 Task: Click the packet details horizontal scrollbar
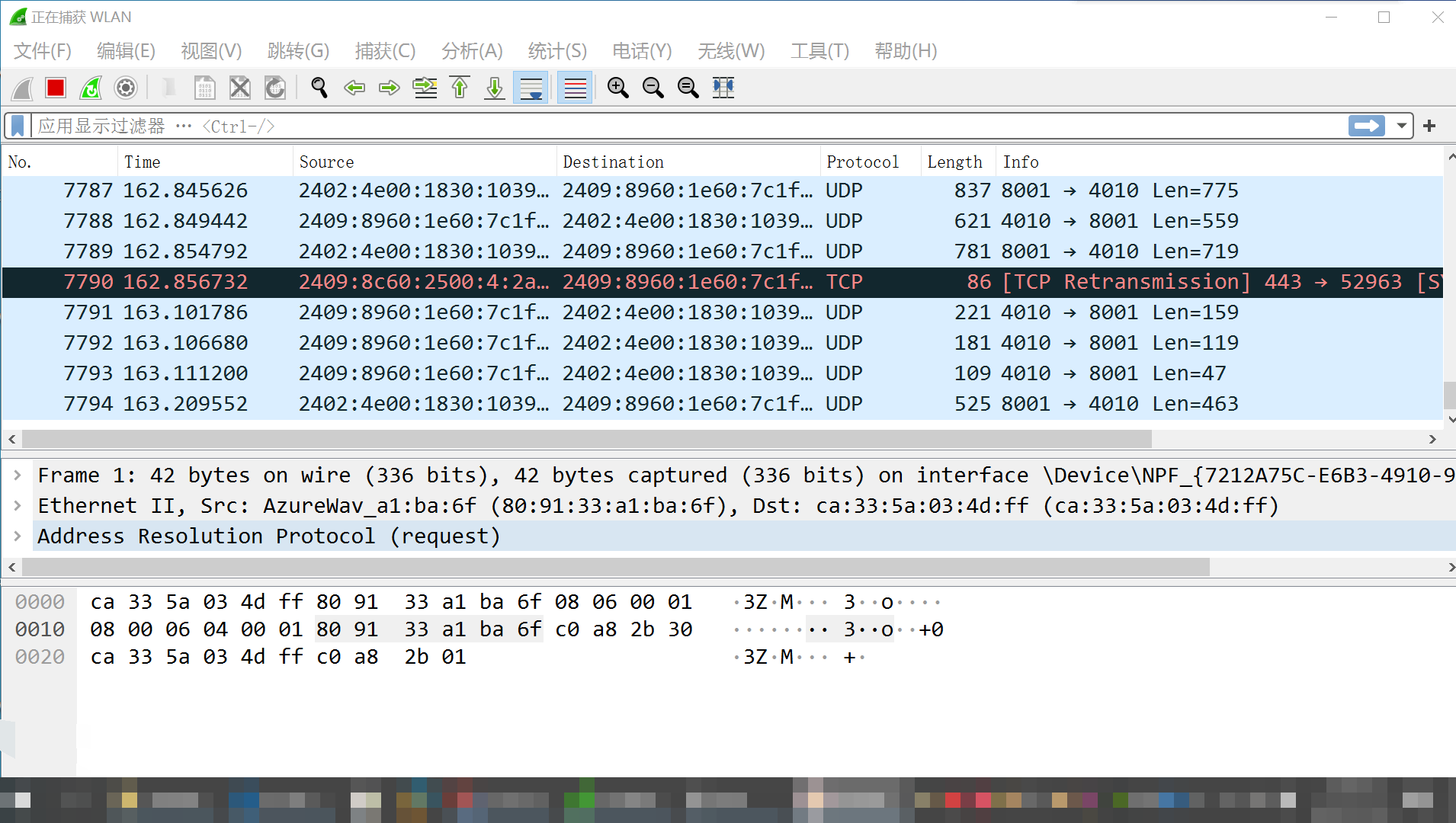(616, 567)
